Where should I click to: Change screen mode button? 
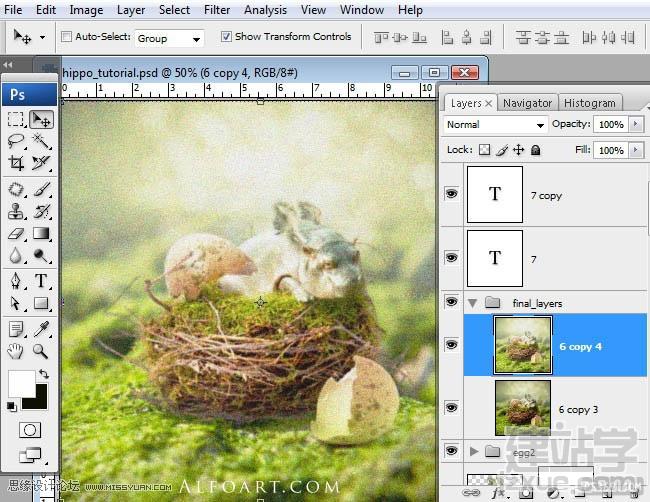point(30,455)
